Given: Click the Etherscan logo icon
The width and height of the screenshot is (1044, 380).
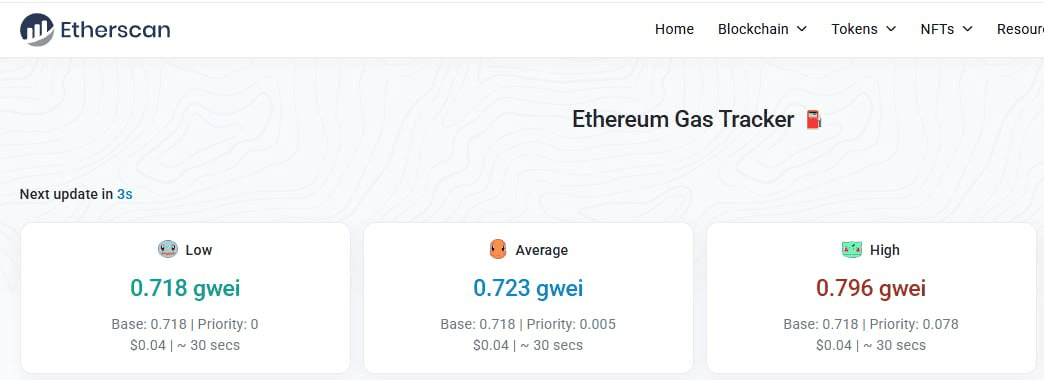Looking at the screenshot, I should coord(37,29).
